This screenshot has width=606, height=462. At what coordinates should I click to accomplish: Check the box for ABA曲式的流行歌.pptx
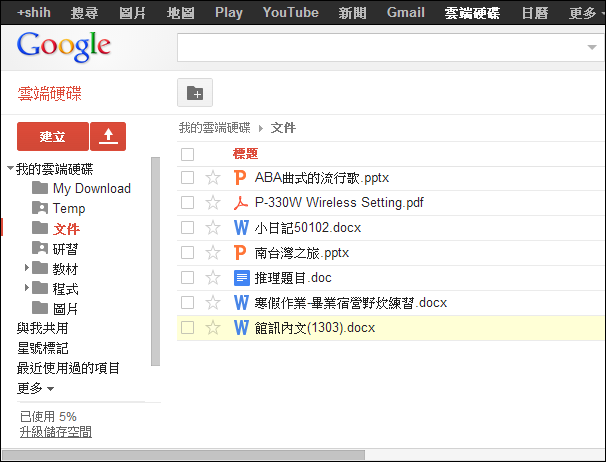coord(187,178)
